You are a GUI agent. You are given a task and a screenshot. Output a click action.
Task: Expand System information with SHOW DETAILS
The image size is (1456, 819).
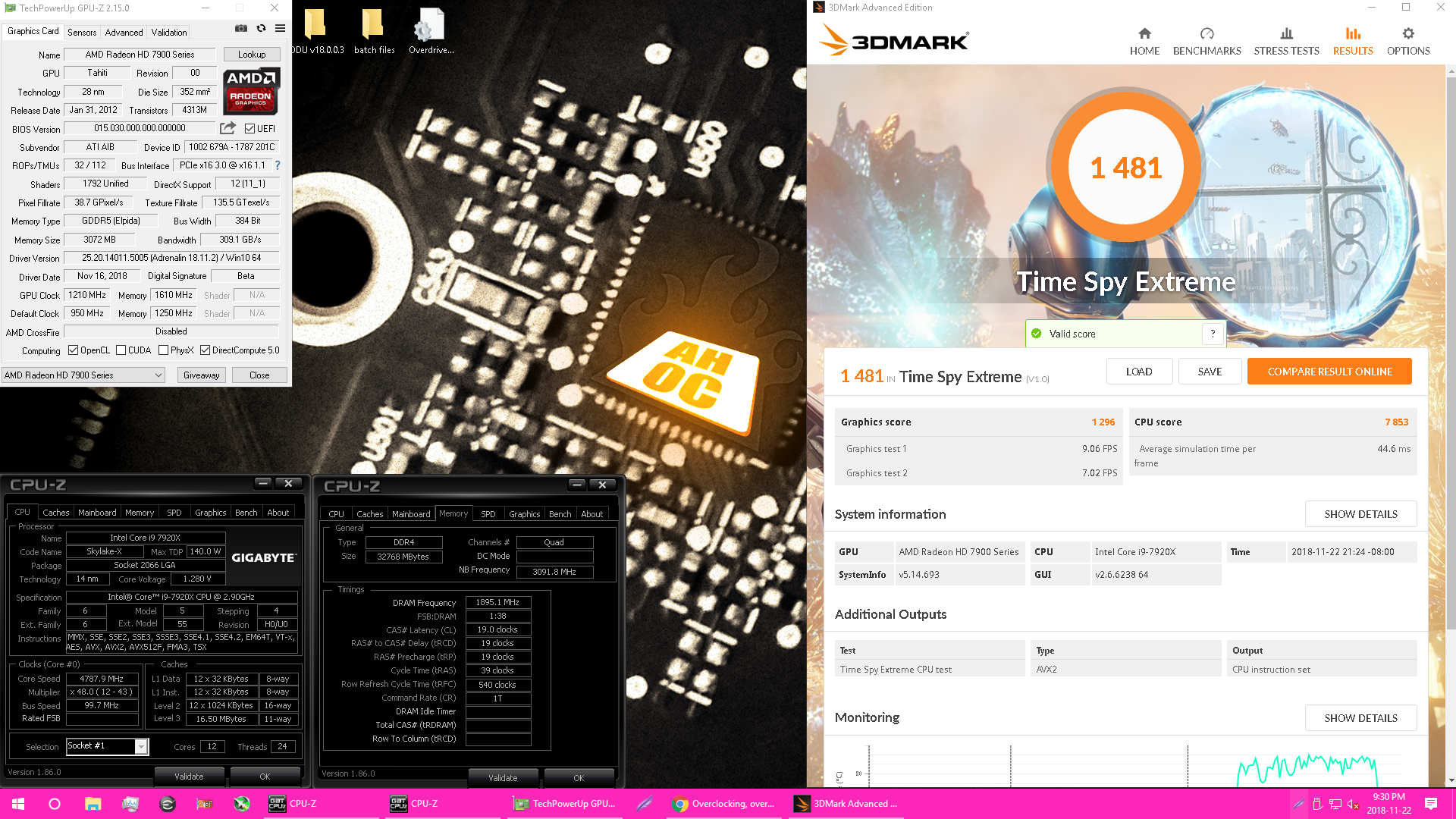click(1360, 514)
